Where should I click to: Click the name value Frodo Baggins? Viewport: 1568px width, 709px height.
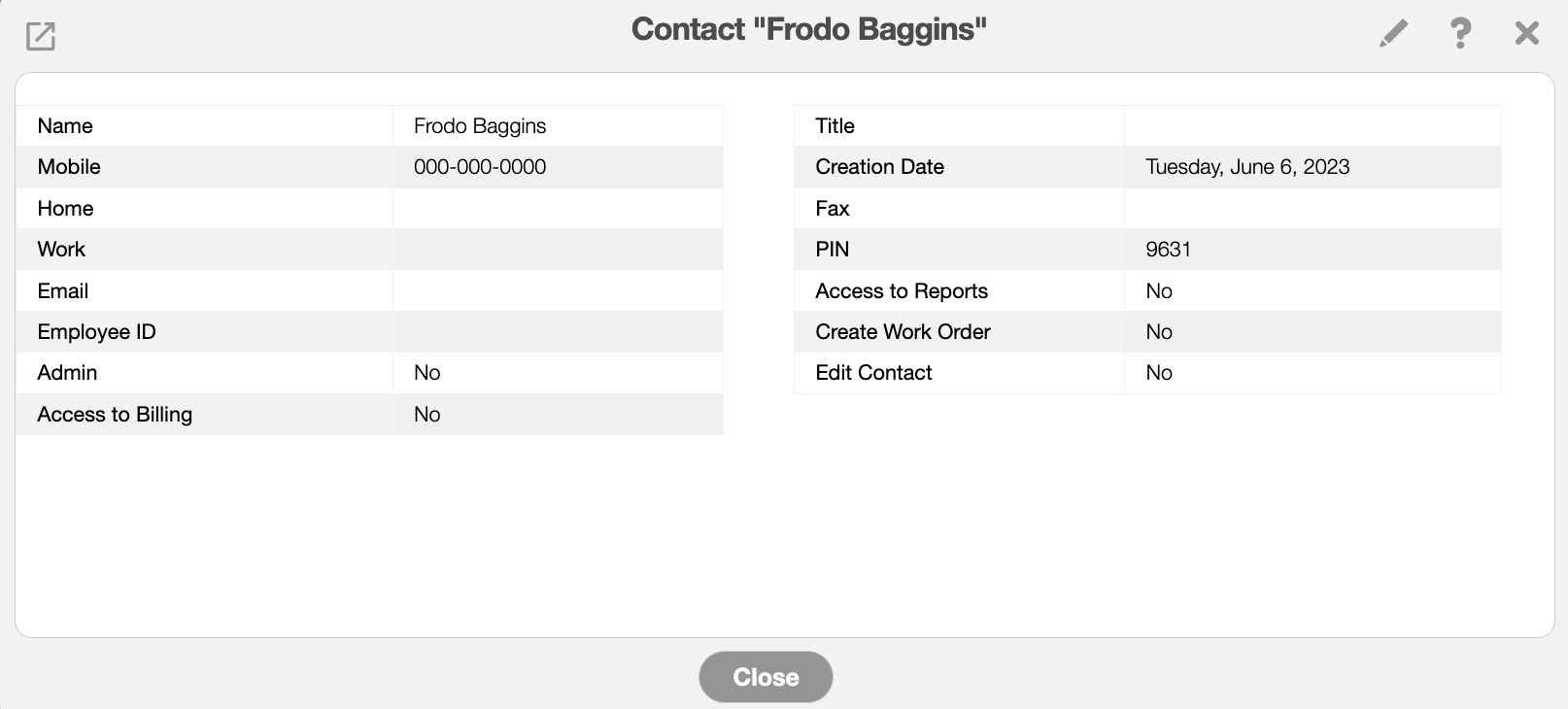tap(480, 126)
